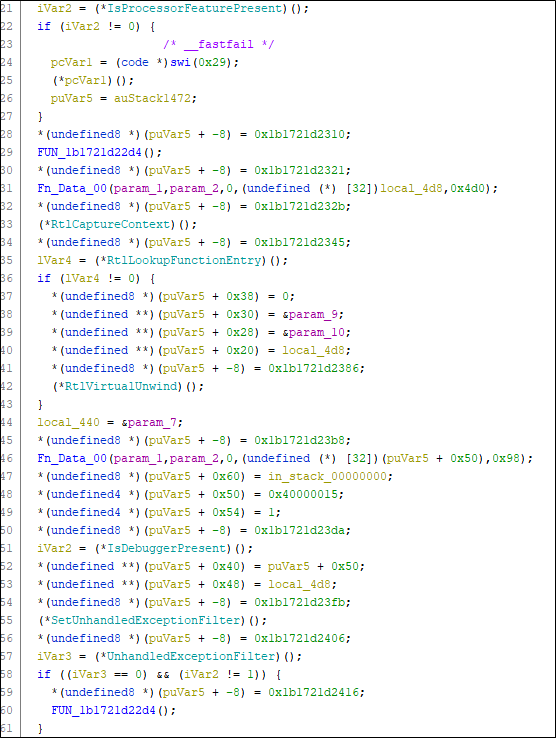The image size is (556, 738).
Task: Select local_4d8 on line 53
Action: (299, 584)
